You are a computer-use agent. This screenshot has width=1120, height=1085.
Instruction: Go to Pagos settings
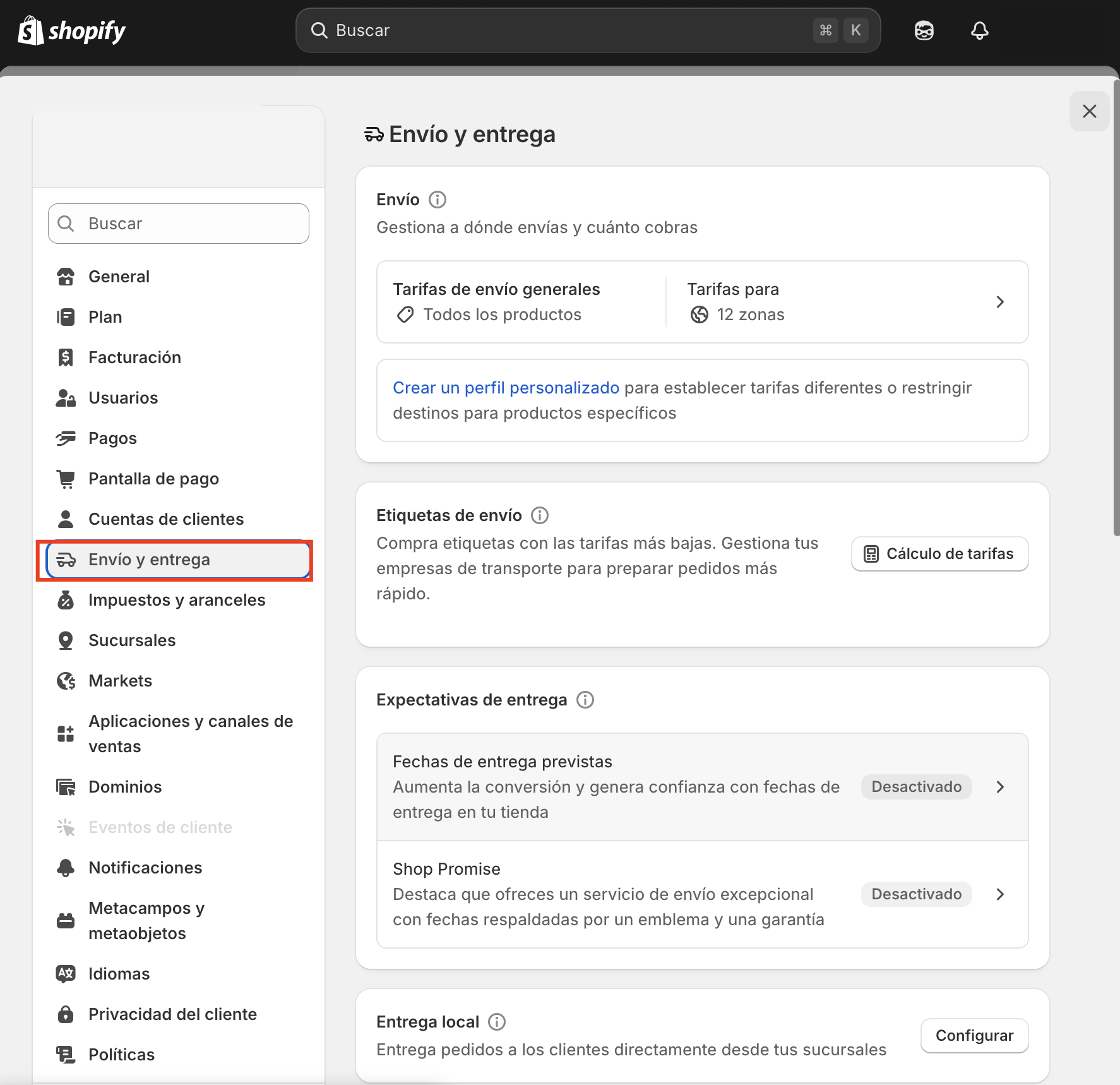[x=112, y=438]
